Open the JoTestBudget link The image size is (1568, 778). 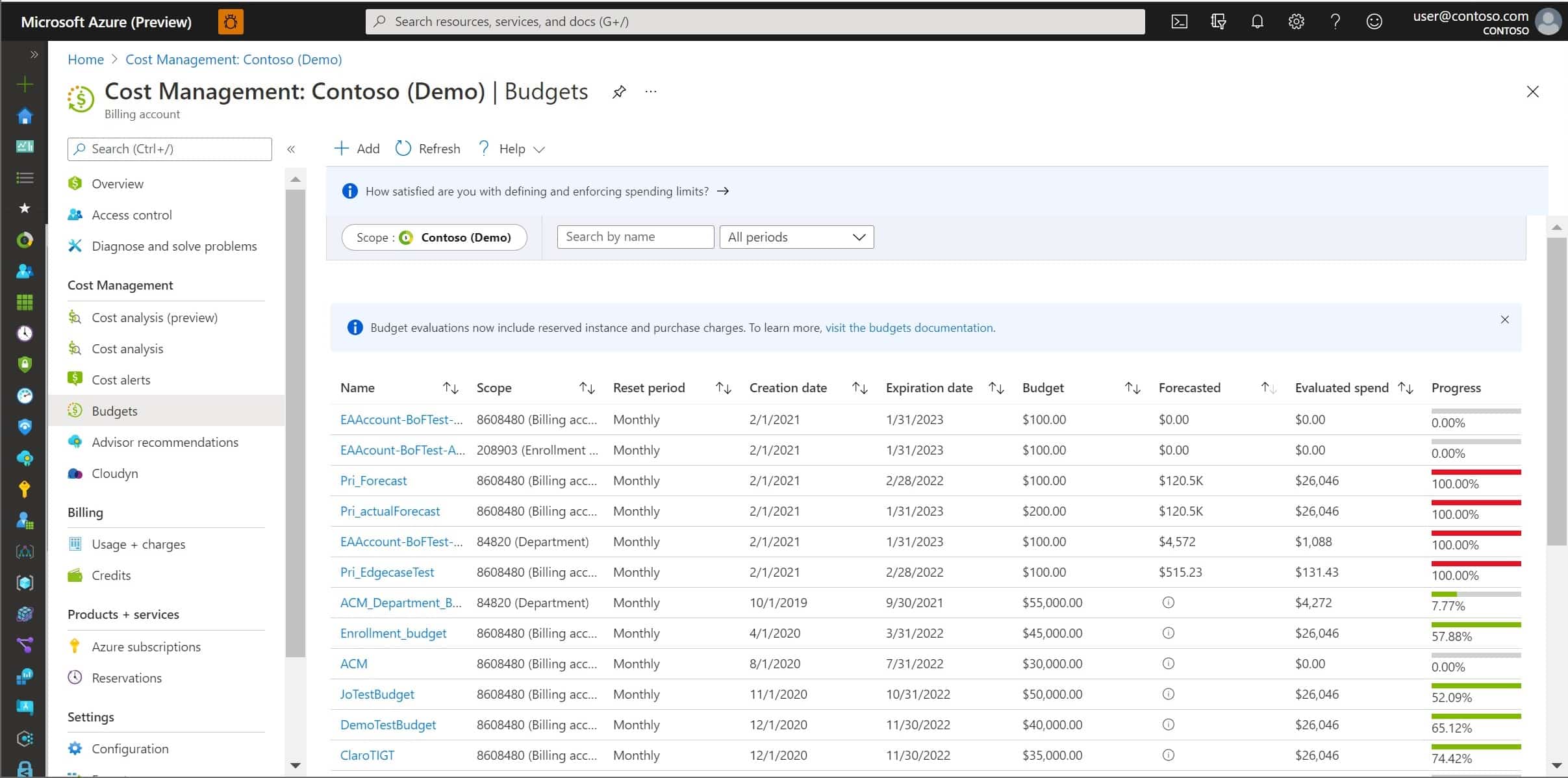[377, 694]
